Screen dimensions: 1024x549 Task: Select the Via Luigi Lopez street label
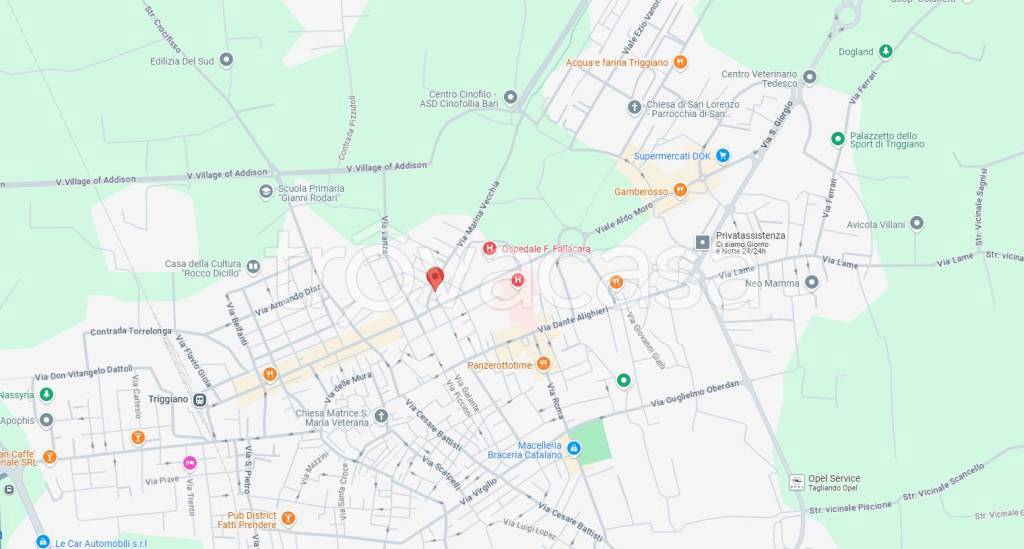pos(530,529)
